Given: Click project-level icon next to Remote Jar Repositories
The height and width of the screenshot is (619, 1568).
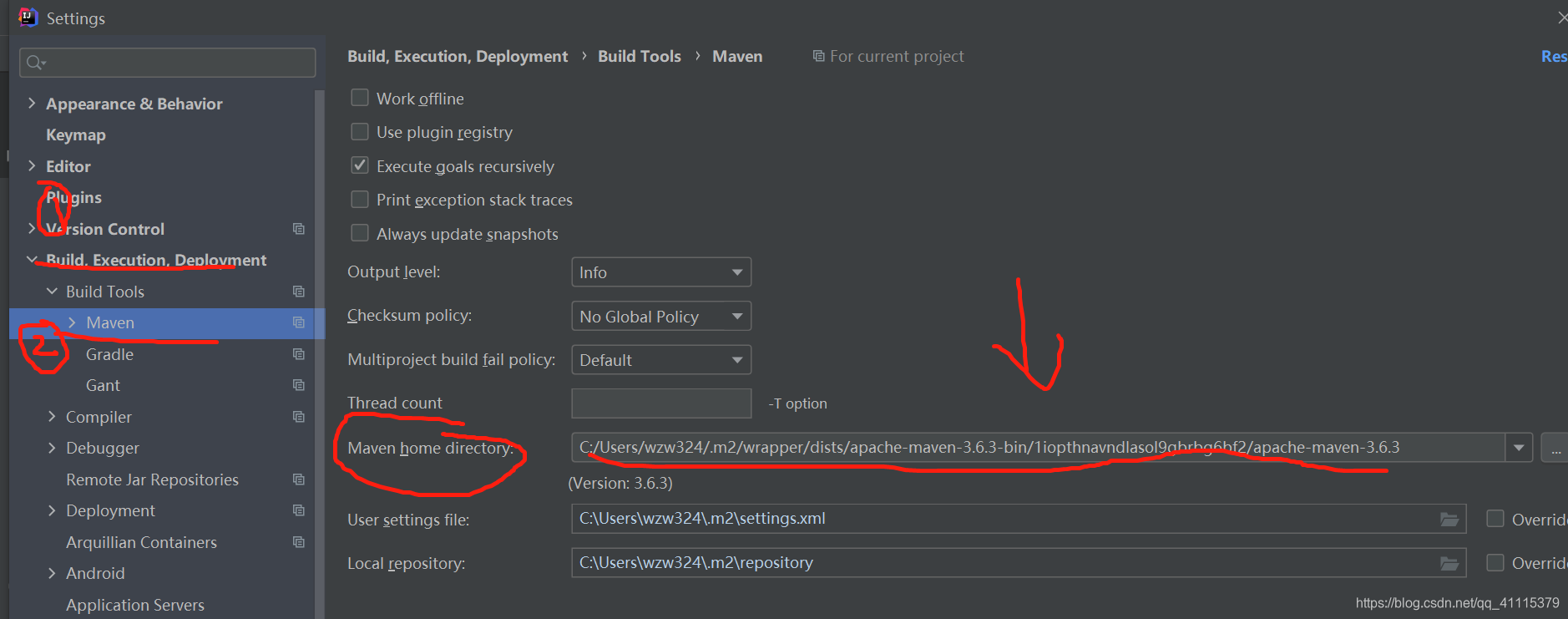Looking at the screenshot, I should click(x=299, y=479).
